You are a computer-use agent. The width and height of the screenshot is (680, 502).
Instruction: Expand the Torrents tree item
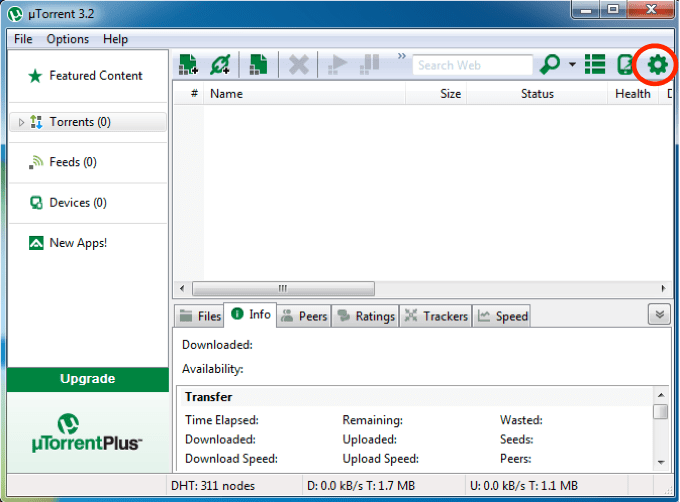click(22, 123)
